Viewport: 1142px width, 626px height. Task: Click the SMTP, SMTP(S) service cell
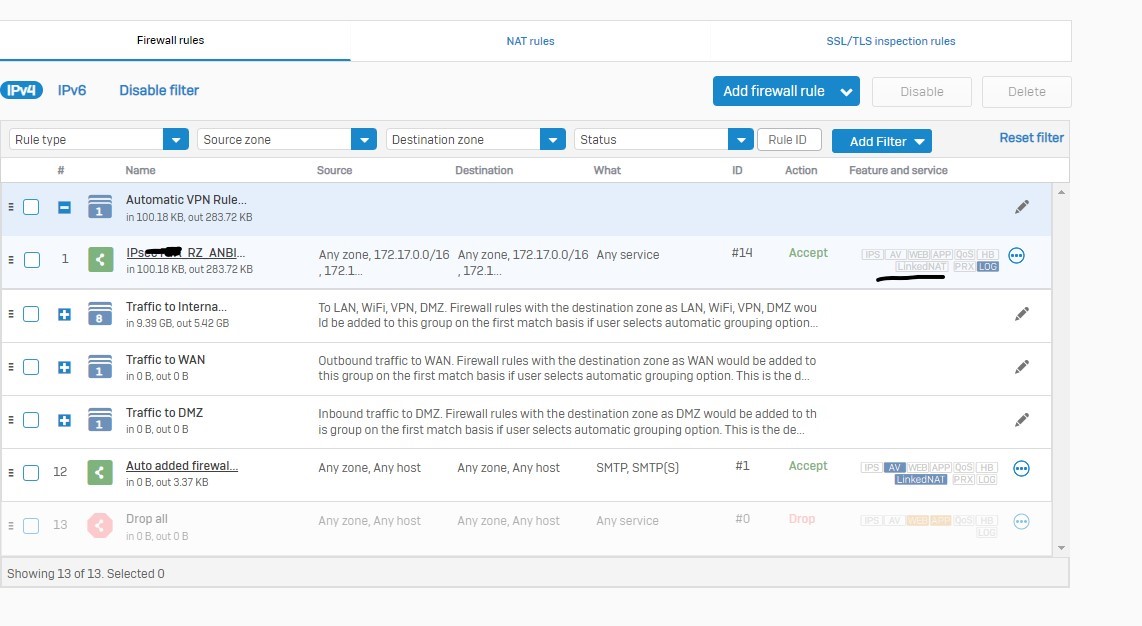(x=637, y=467)
